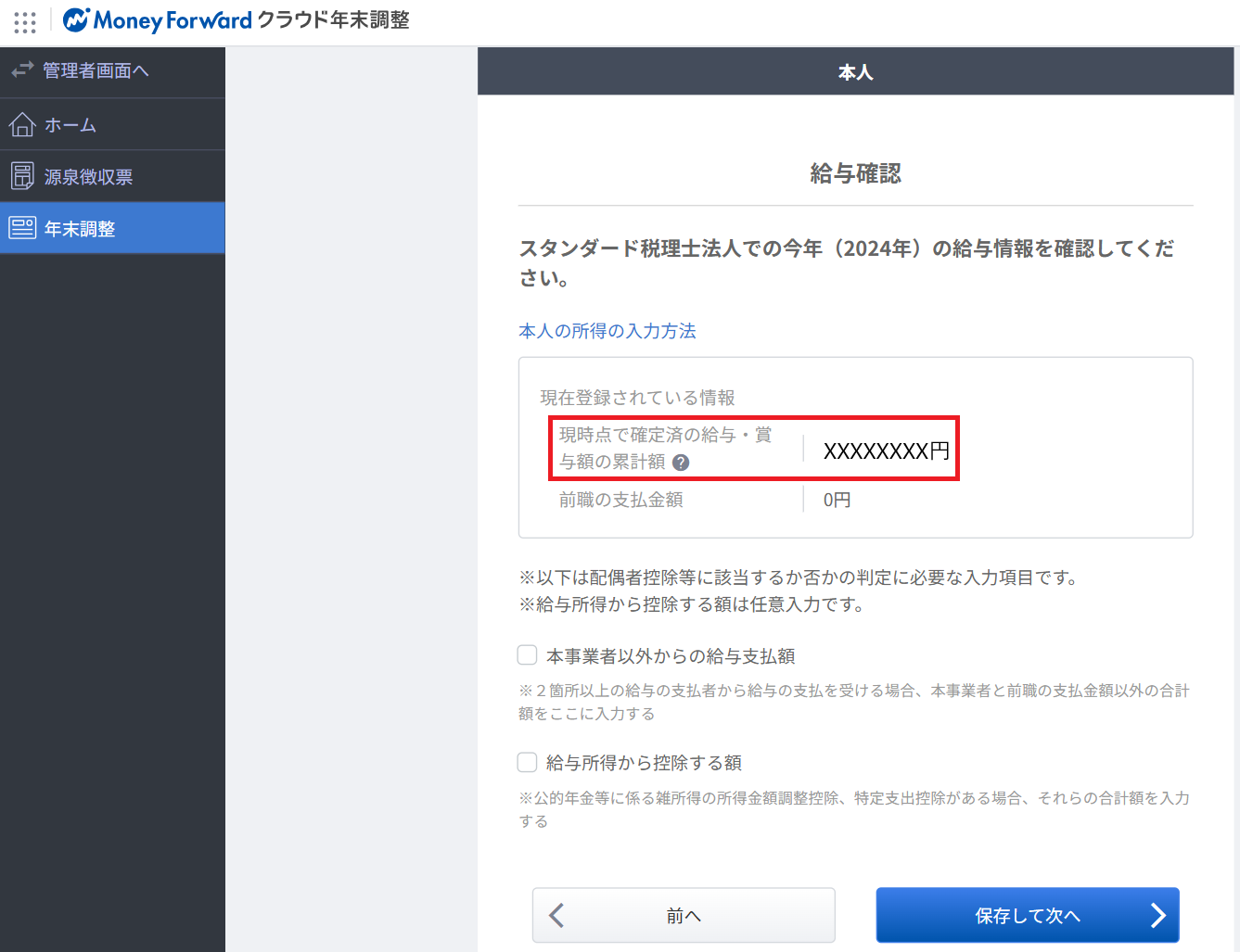Image resolution: width=1240 pixels, height=952 pixels.
Task: Click the 源泉徴収票 document icon
Action: 22,175
